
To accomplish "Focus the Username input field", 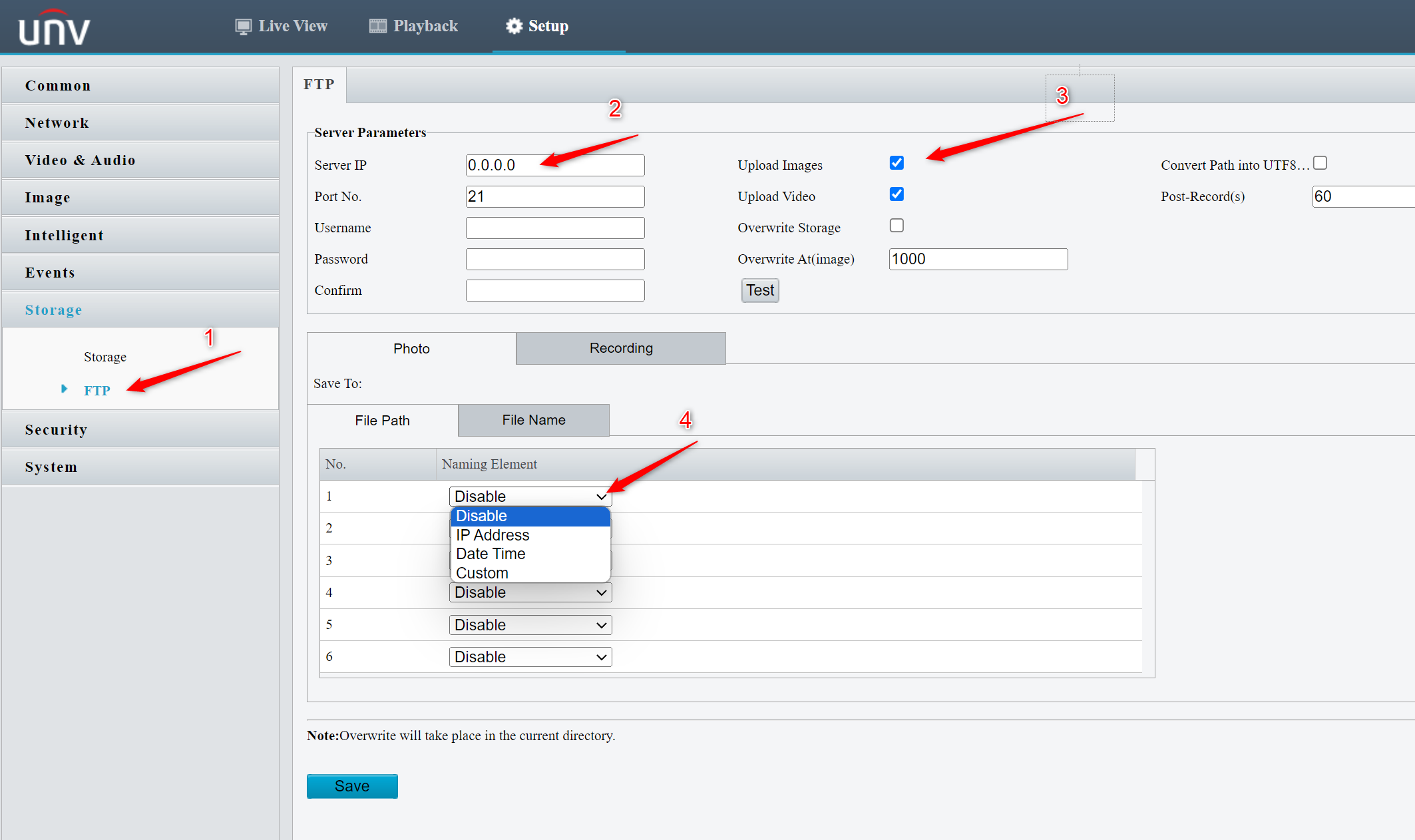I will pyautogui.click(x=555, y=228).
